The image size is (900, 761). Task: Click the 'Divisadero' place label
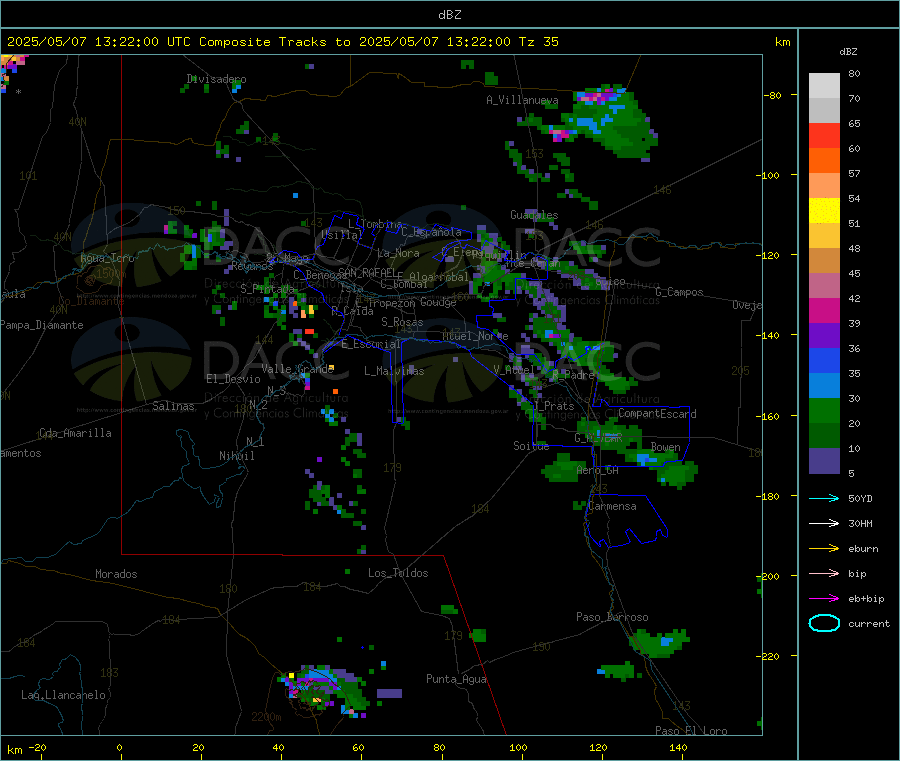(x=216, y=79)
